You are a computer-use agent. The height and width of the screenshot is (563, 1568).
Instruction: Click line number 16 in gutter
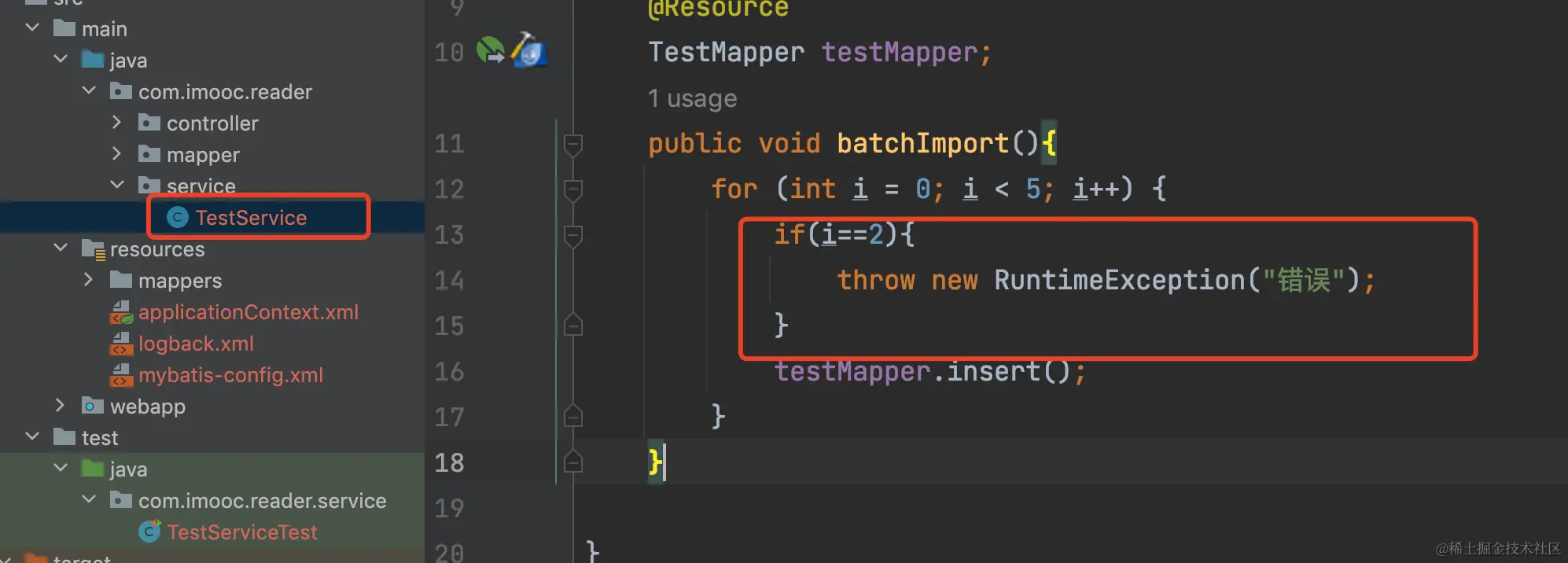tap(449, 371)
